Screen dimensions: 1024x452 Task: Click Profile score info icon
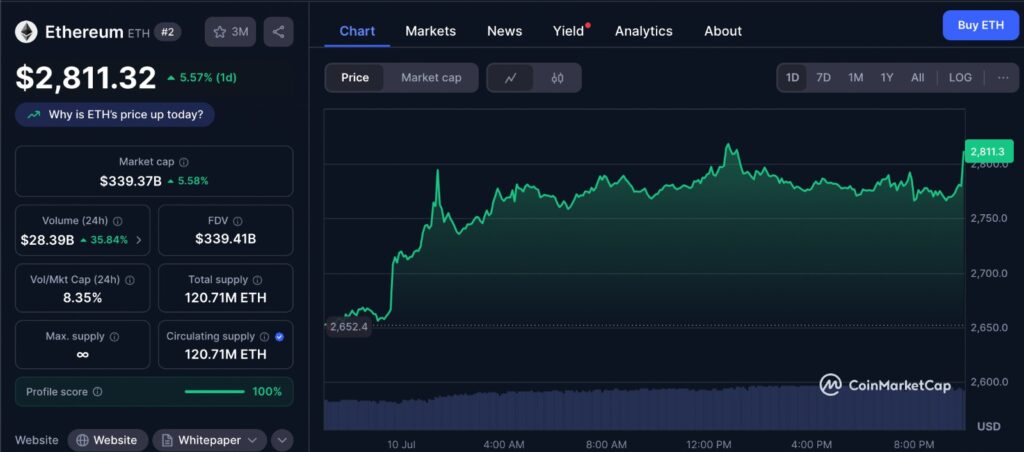97,392
